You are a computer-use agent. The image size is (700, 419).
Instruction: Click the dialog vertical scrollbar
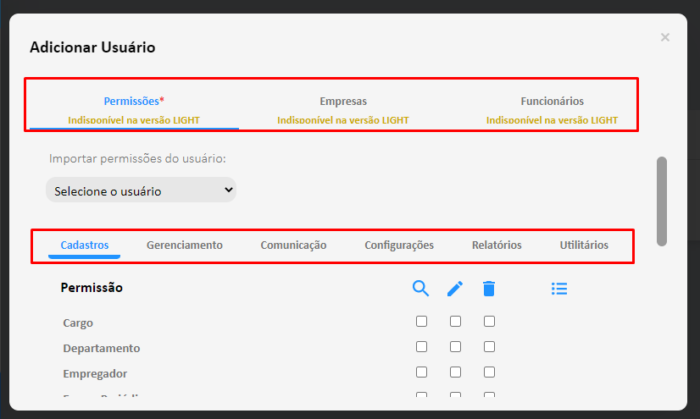coord(662,201)
